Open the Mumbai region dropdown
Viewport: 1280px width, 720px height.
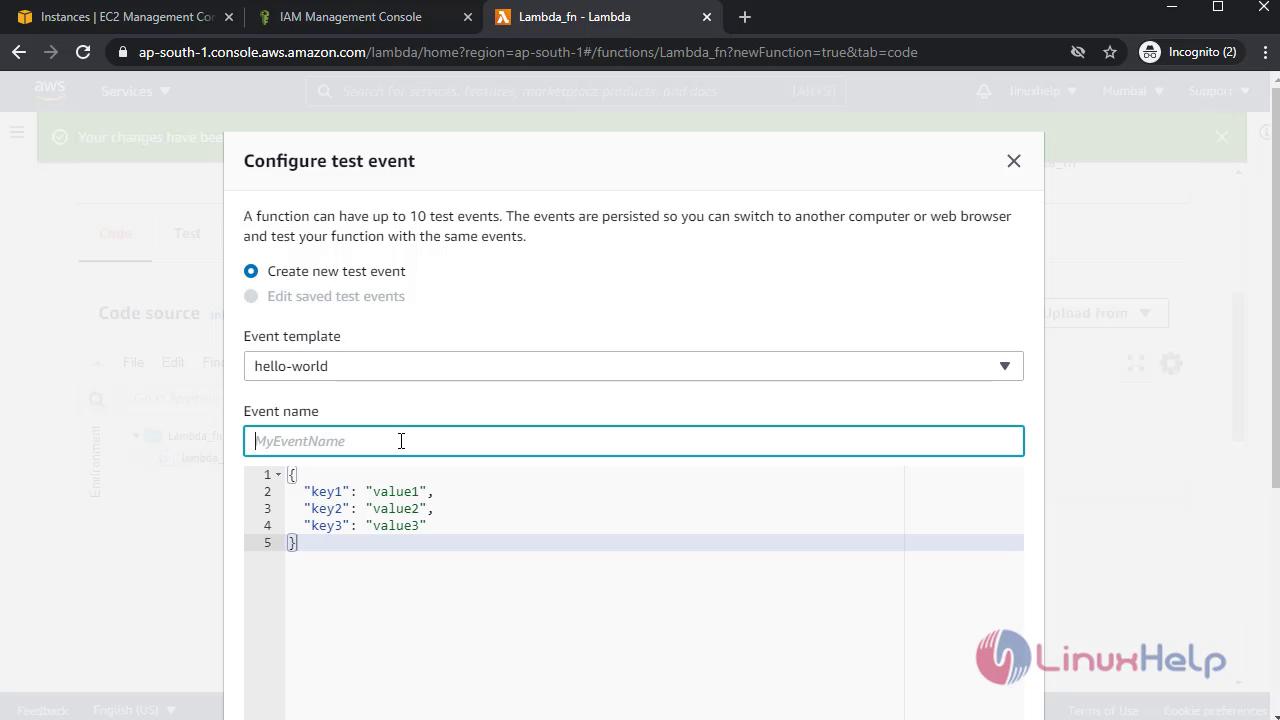[x=1133, y=91]
